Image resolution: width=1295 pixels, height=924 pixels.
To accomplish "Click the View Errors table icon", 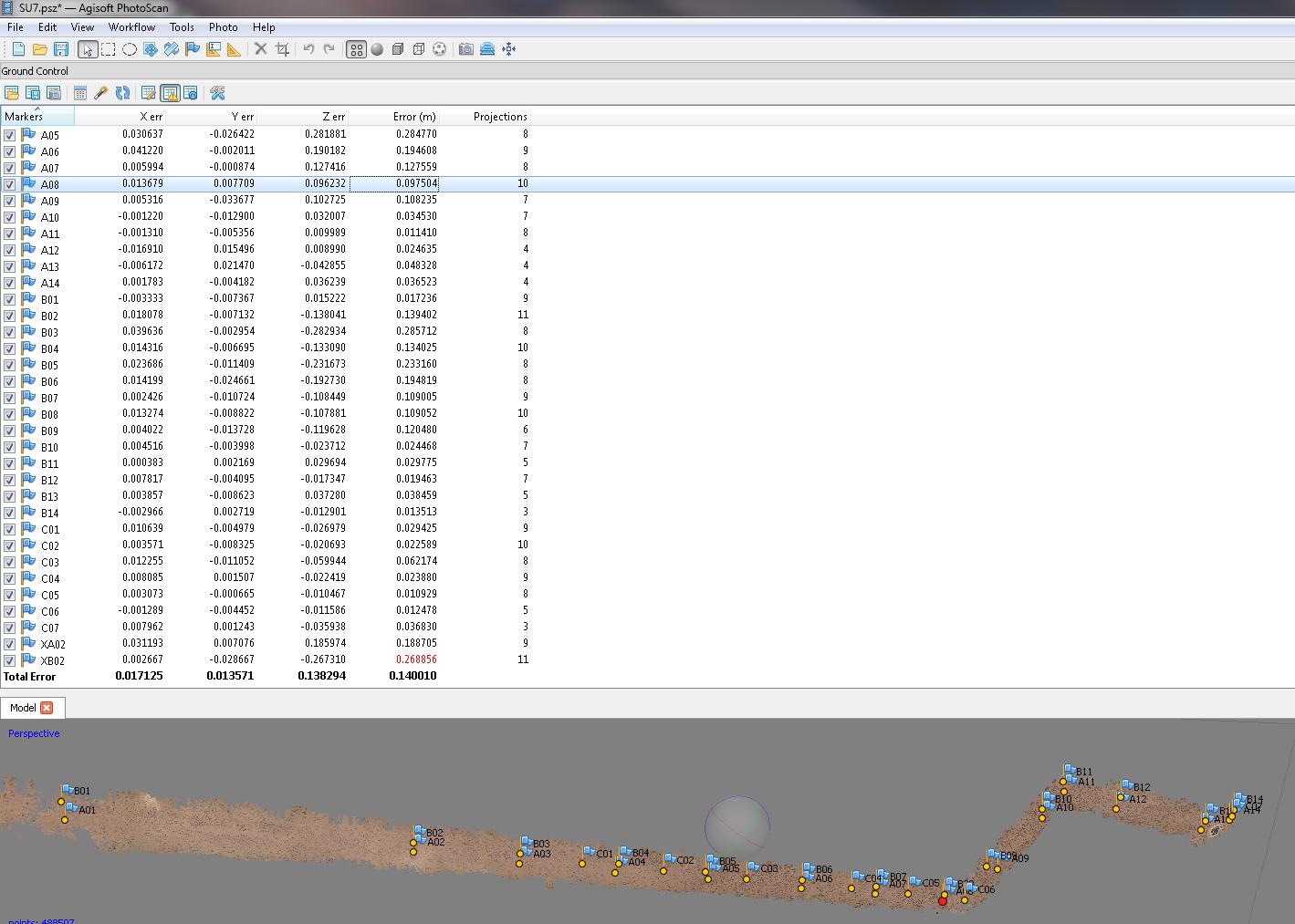I will [170, 93].
